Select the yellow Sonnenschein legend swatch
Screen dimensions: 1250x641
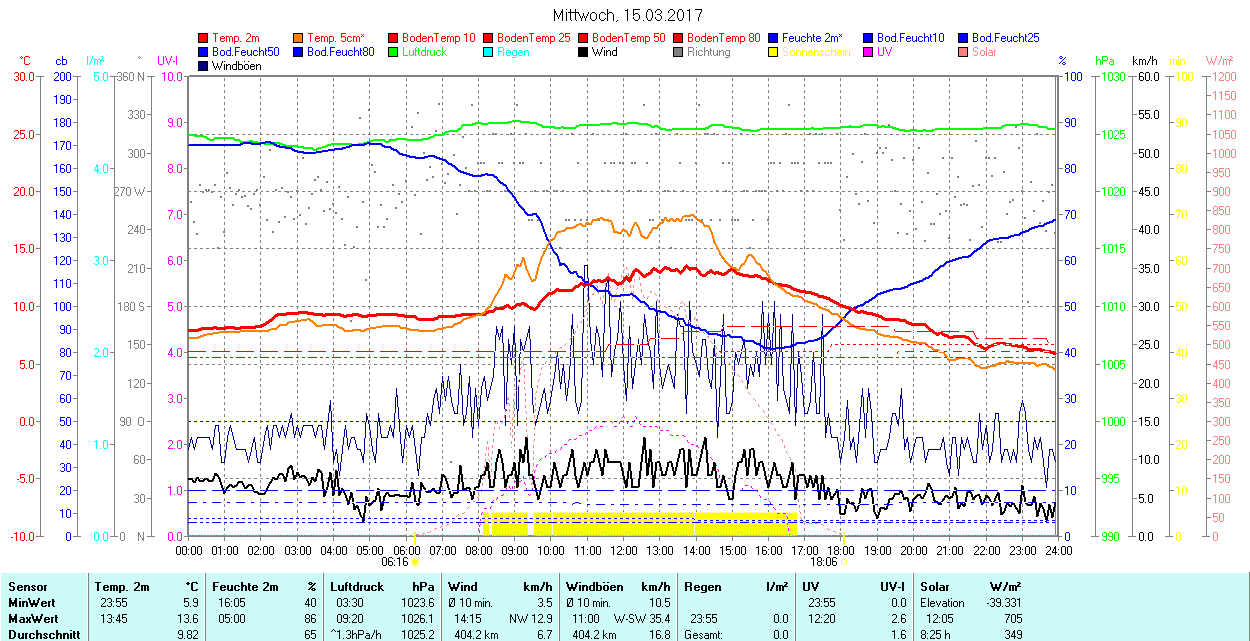(775, 52)
